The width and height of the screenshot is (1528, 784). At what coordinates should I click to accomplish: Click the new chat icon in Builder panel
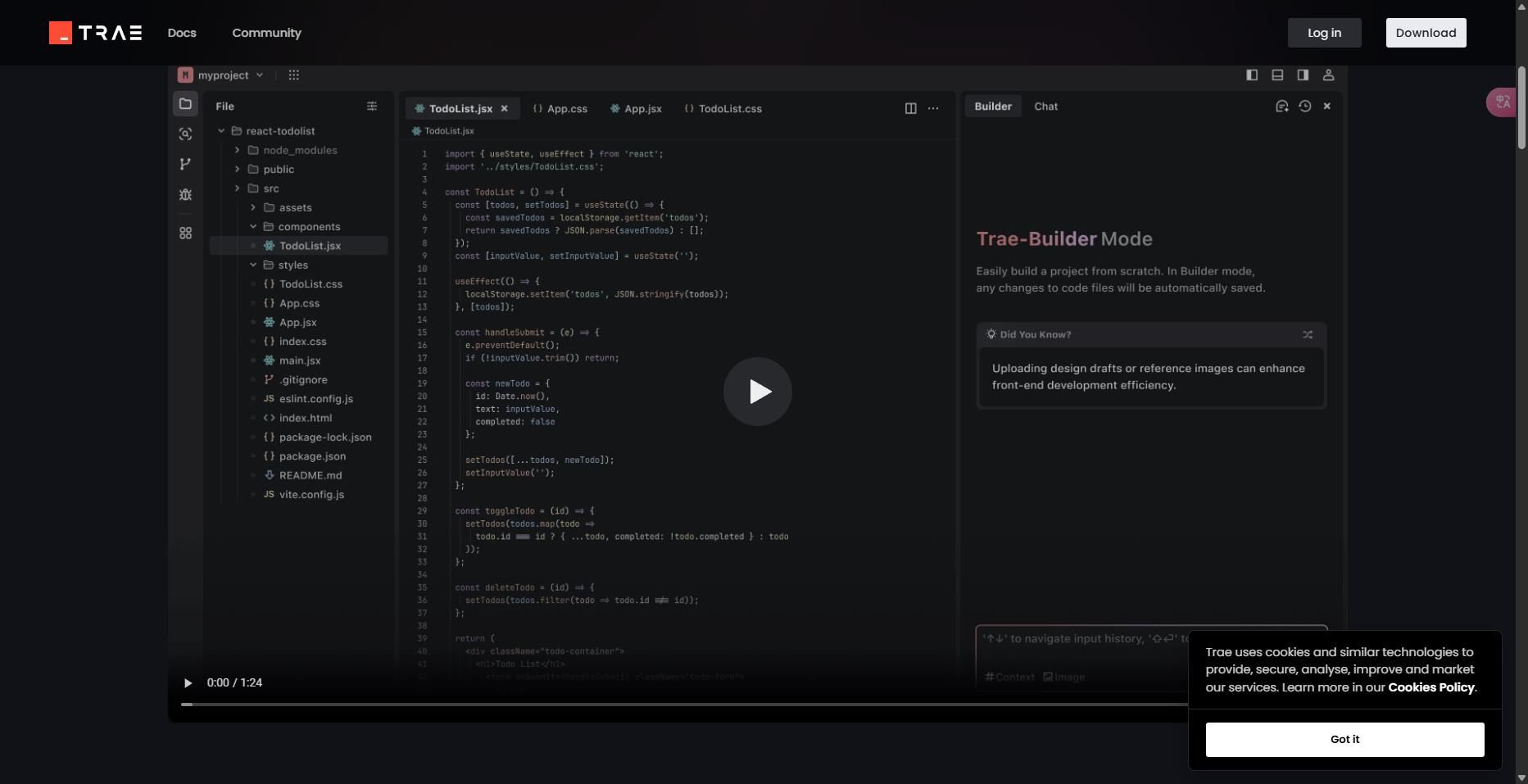point(1282,106)
